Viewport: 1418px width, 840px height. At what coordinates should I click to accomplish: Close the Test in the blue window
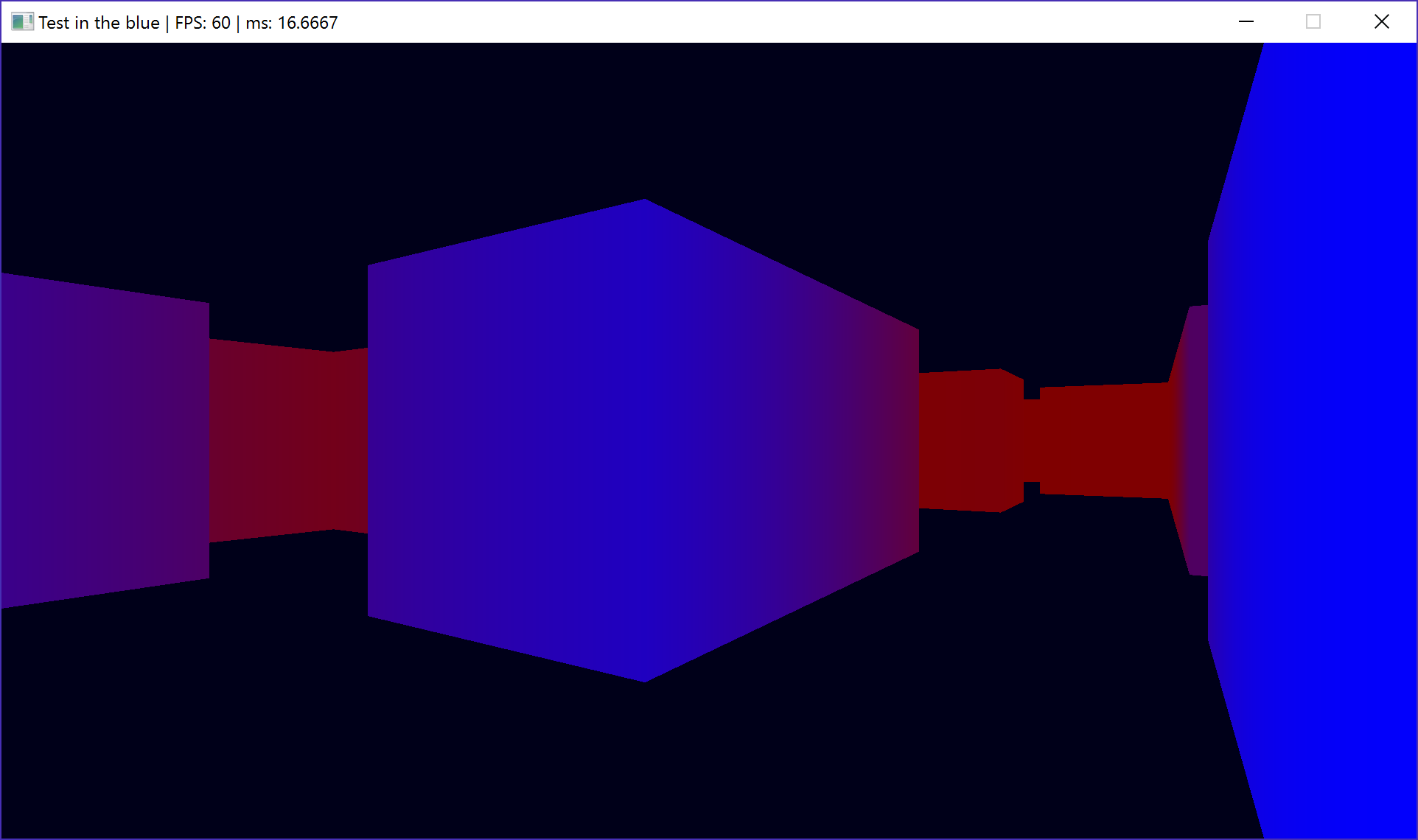click(x=1381, y=22)
